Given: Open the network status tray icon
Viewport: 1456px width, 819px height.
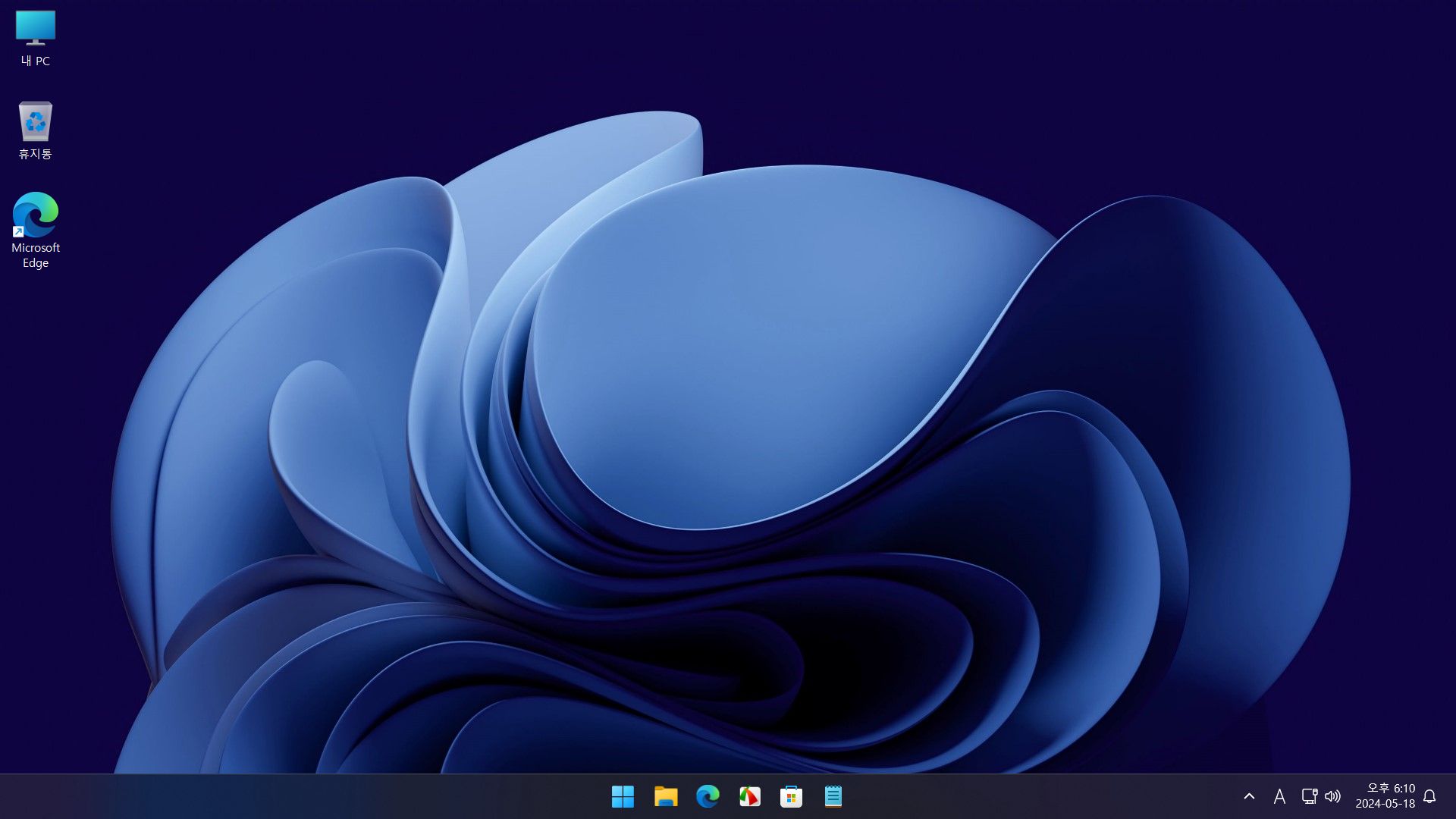Looking at the screenshot, I should point(1309,796).
